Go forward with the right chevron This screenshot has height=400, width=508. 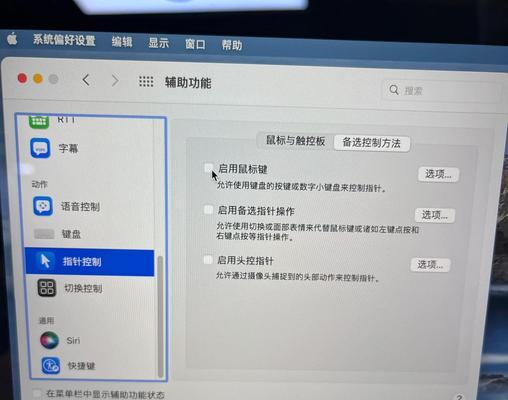(115, 81)
